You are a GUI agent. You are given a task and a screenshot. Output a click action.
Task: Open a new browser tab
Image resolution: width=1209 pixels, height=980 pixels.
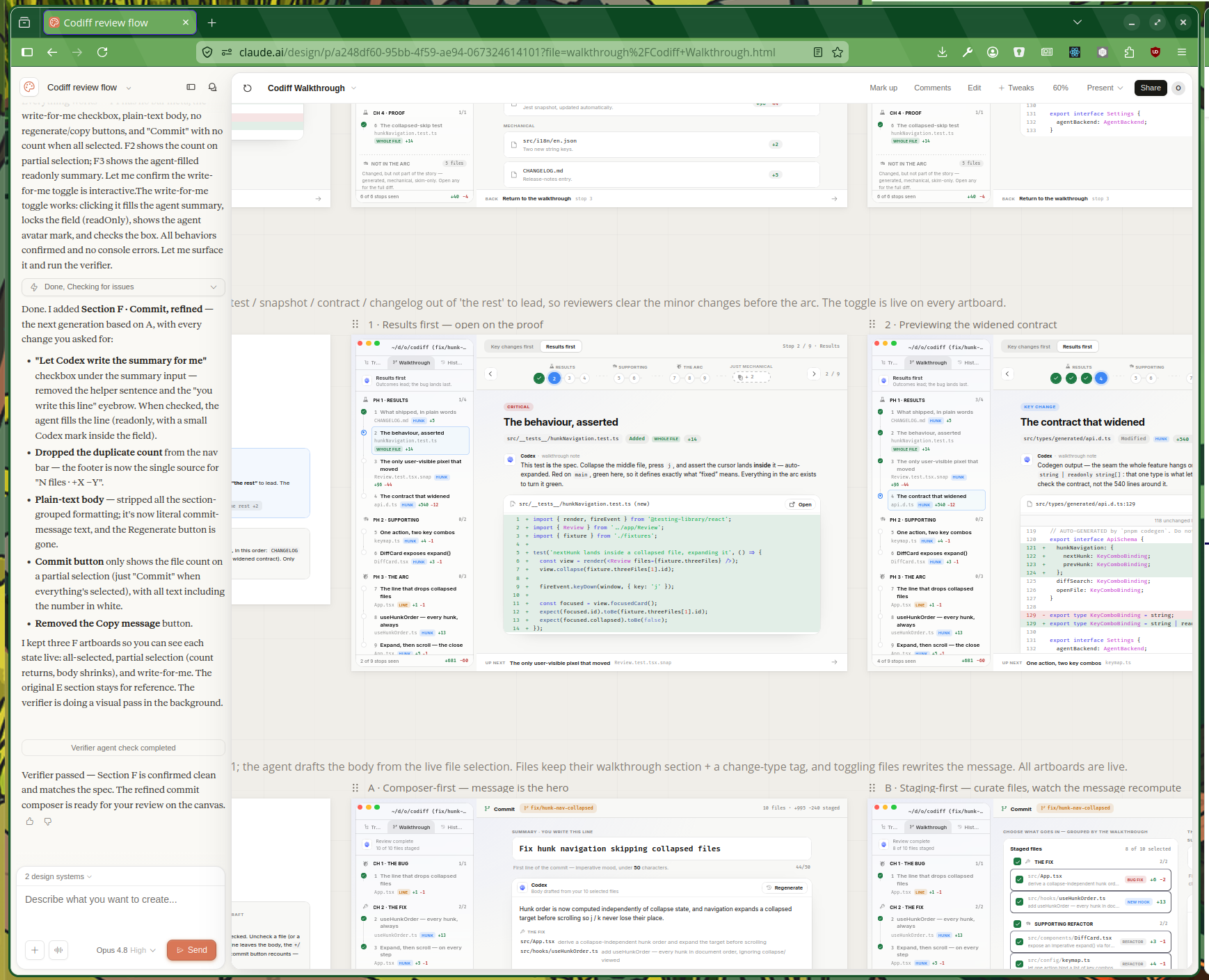pos(212,23)
